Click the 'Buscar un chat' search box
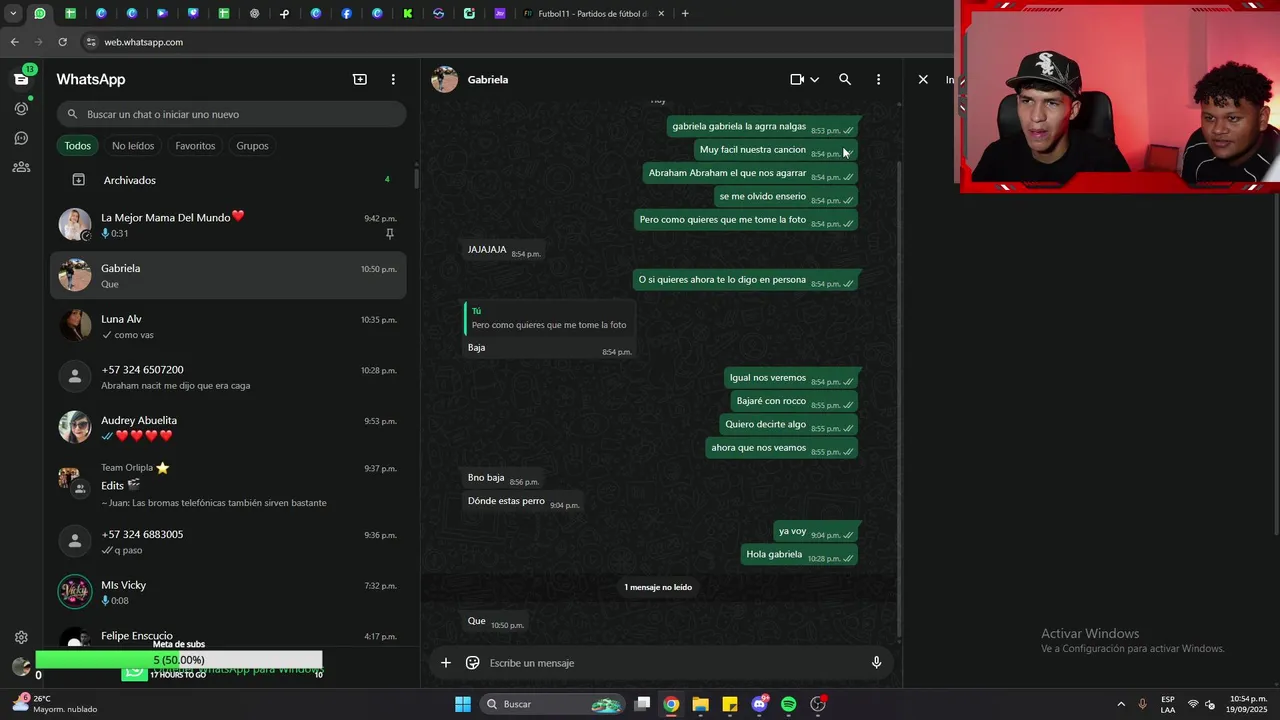This screenshot has width=1280, height=720. click(x=231, y=114)
